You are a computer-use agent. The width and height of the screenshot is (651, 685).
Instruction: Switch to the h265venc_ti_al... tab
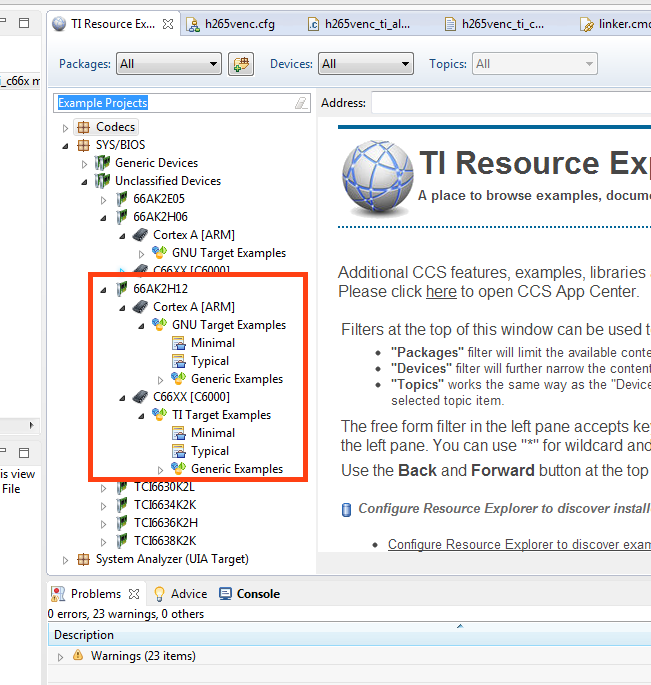pyautogui.click(x=359, y=24)
